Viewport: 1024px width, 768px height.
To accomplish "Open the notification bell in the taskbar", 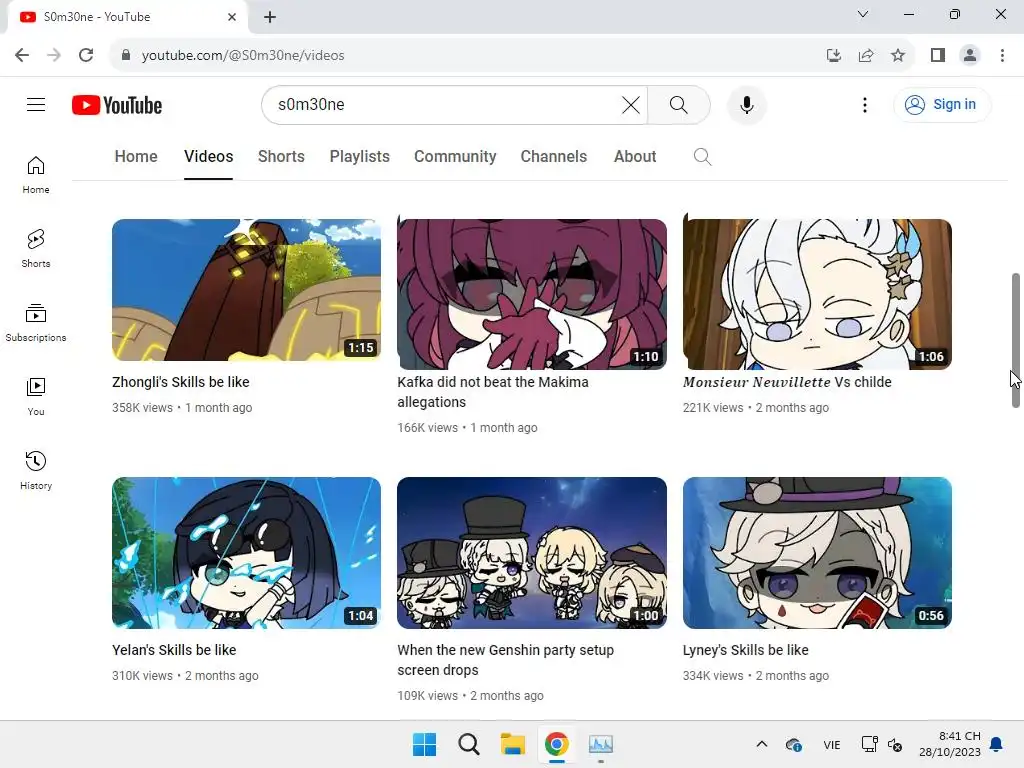I will (x=997, y=744).
